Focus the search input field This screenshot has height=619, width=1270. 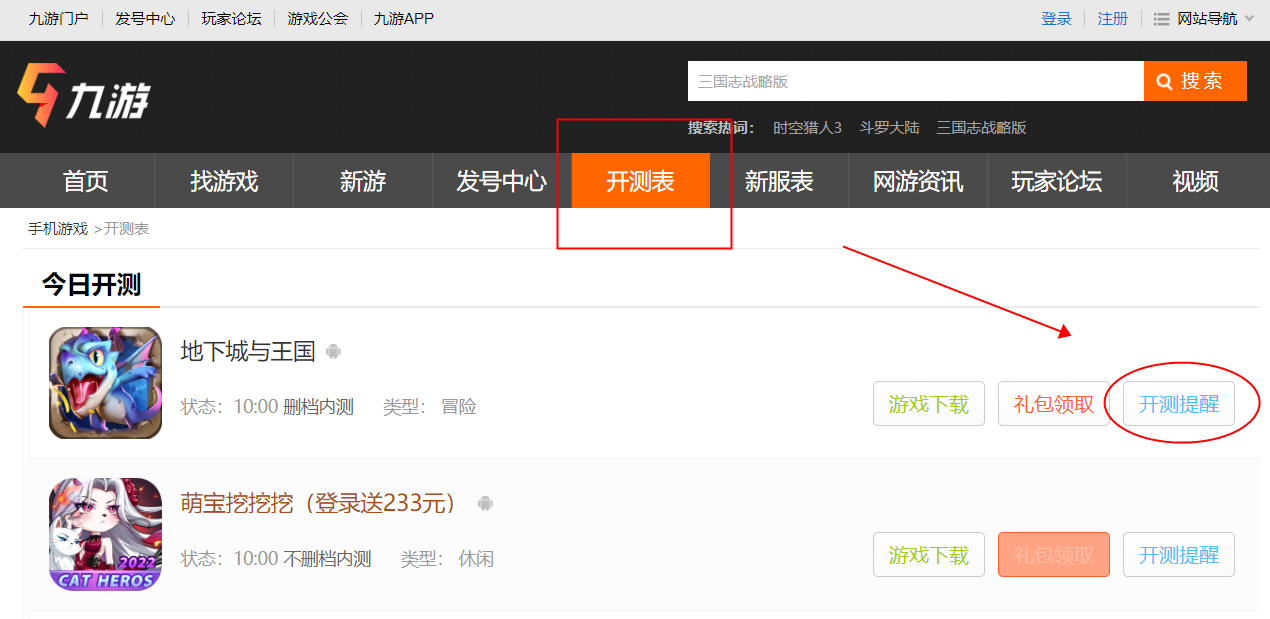pos(914,81)
